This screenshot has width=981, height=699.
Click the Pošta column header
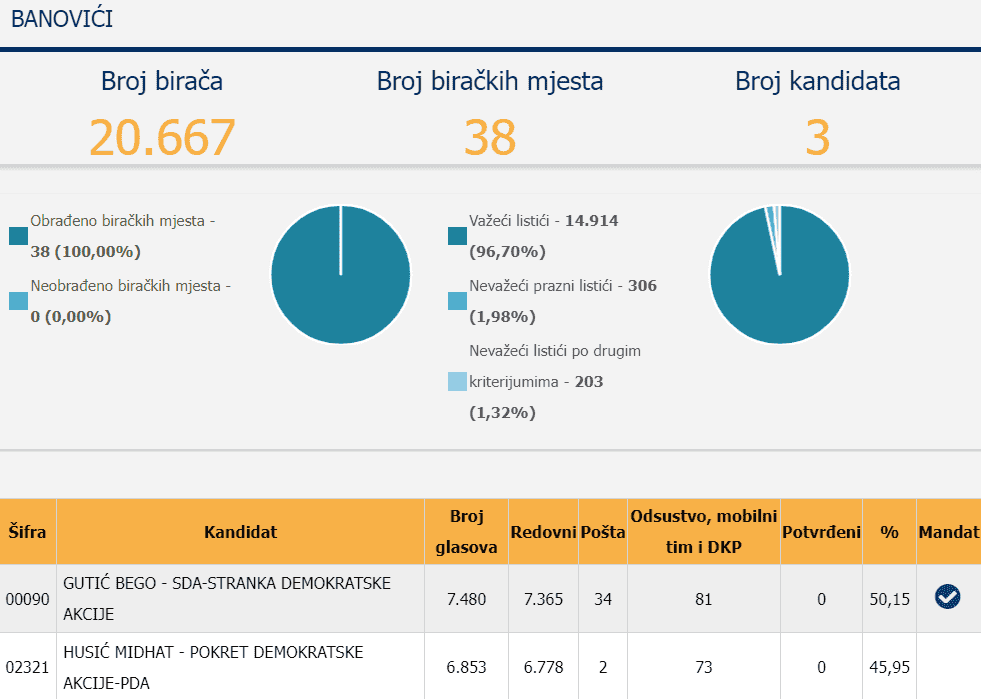pyautogui.click(x=602, y=532)
